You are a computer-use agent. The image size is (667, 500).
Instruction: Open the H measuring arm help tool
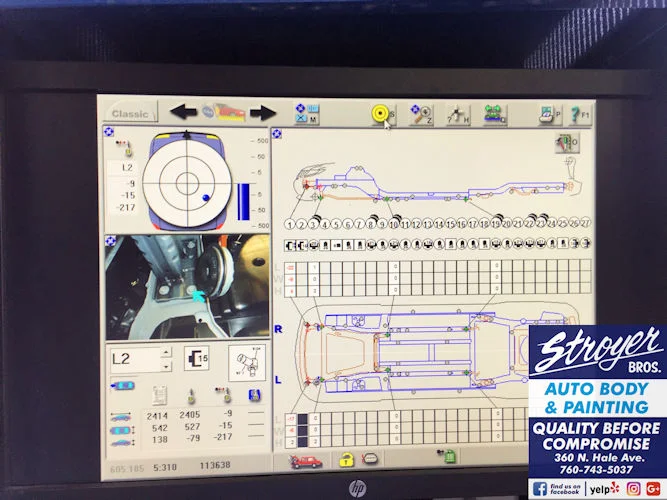pyautogui.click(x=458, y=115)
